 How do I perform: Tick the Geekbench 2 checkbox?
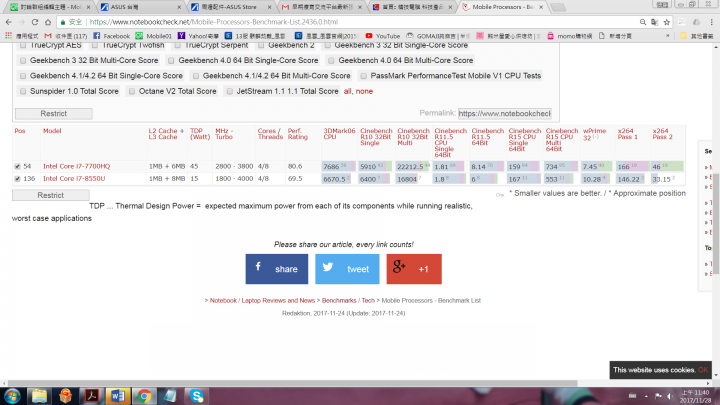[261, 45]
